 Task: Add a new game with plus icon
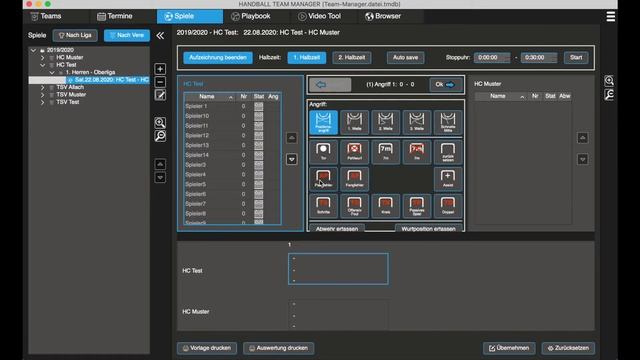[x=160, y=69]
